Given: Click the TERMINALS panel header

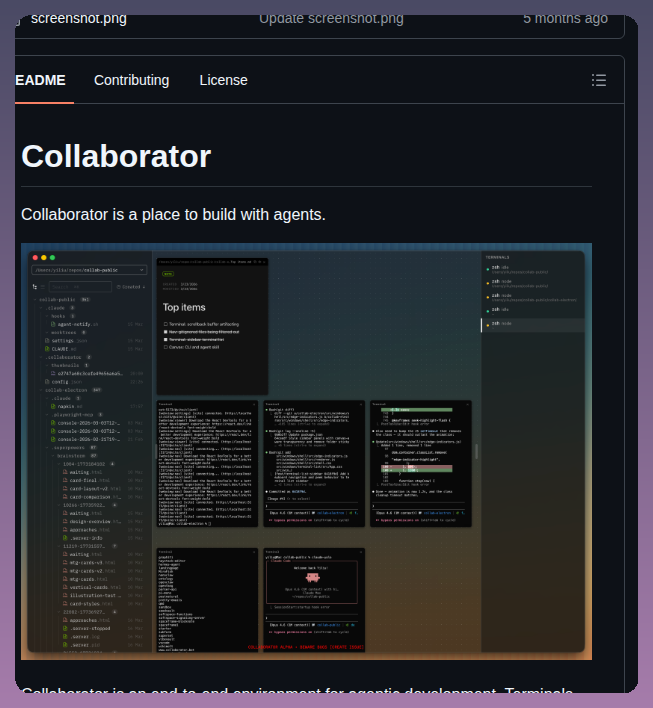Looking at the screenshot, I should click(498, 257).
